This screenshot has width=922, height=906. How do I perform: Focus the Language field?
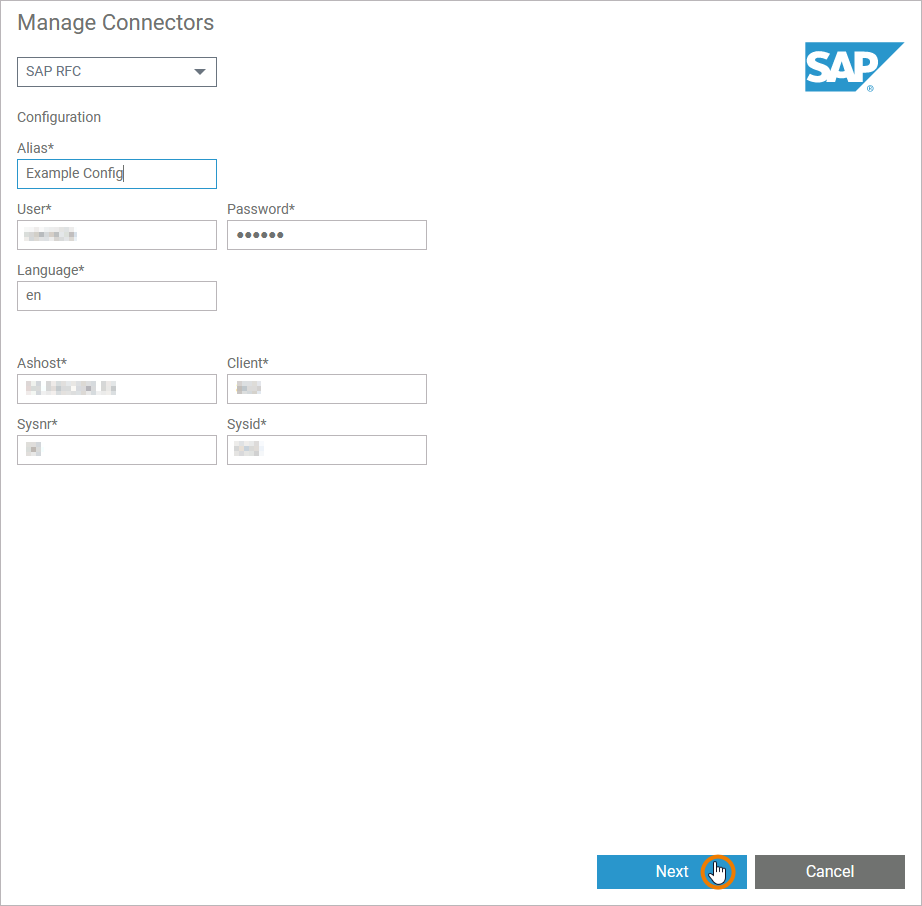pos(116,296)
